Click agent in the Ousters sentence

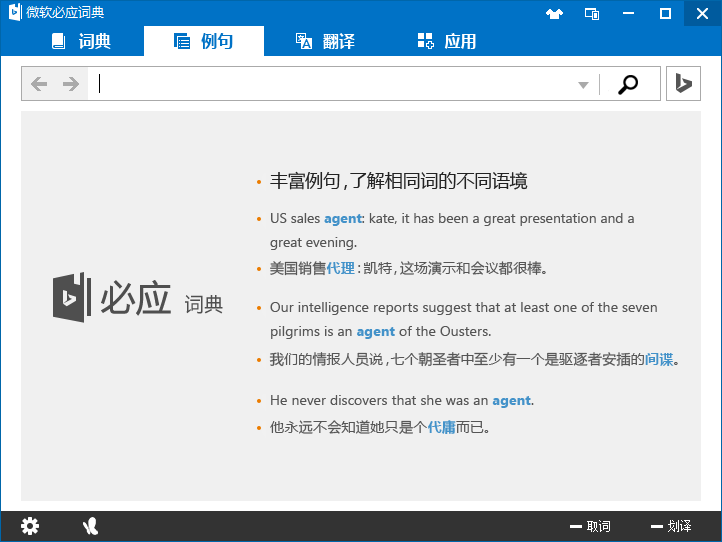click(x=375, y=332)
